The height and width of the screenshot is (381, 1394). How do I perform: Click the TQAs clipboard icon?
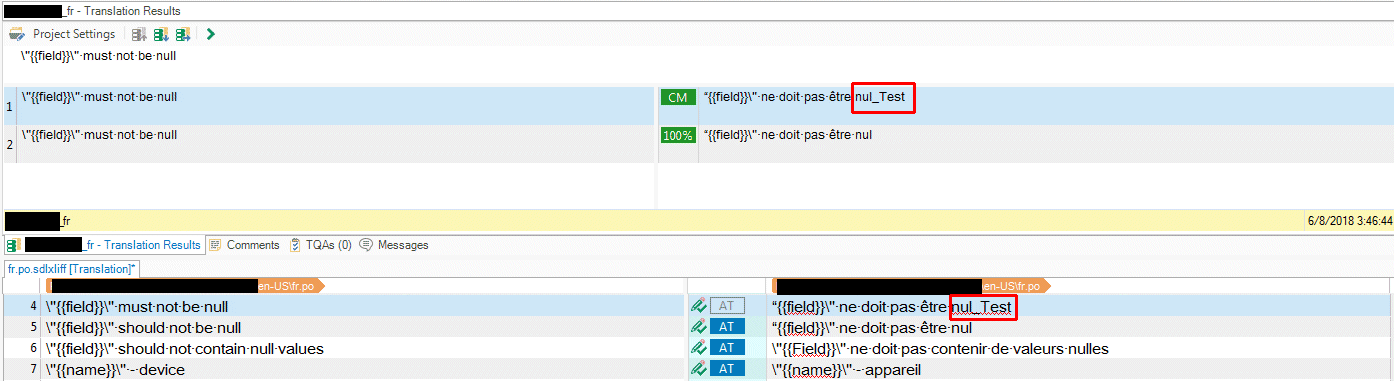tap(295, 245)
